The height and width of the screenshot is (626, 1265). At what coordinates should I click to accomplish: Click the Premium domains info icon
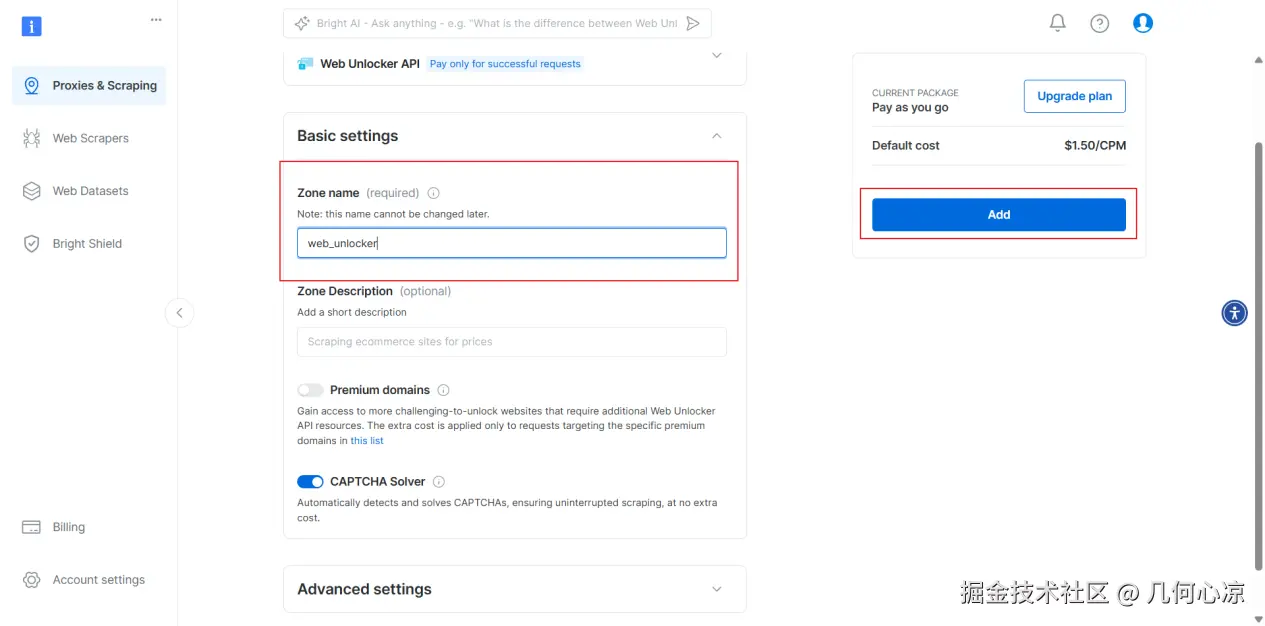(x=443, y=390)
